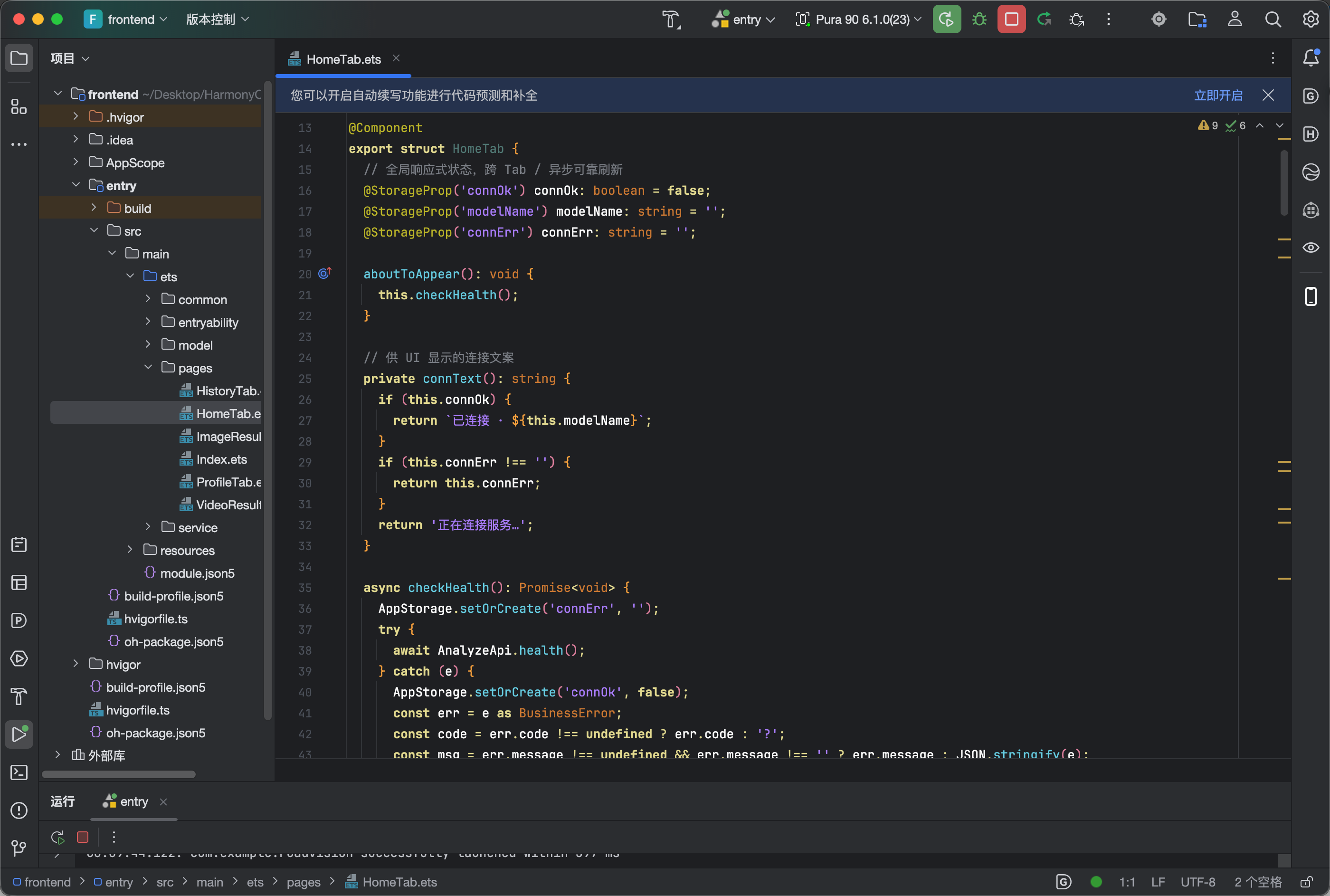Click the green Run entry button
This screenshot has height=896, width=1330.
click(x=947, y=19)
